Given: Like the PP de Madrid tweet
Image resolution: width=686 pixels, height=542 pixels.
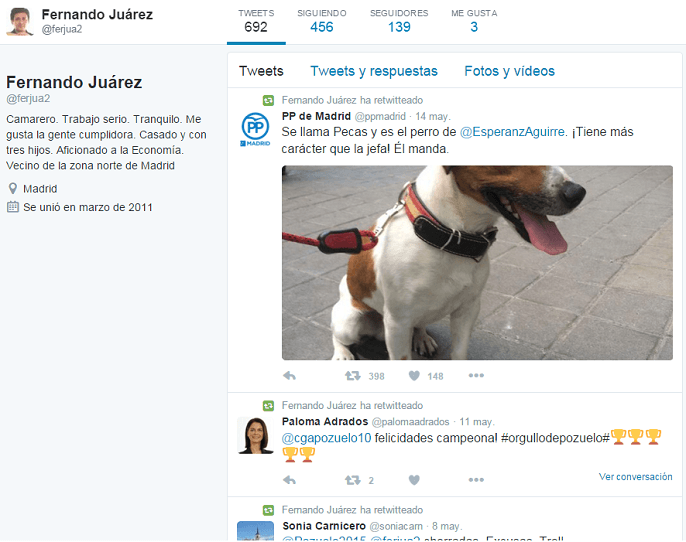Looking at the screenshot, I should (x=414, y=376).
